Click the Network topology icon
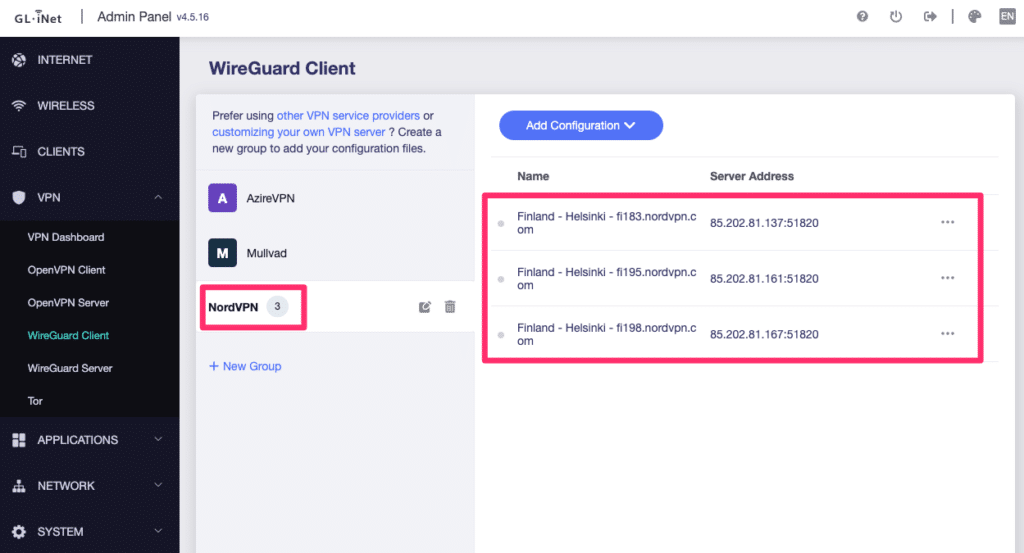This screenshot has height=553, width=1024. pyautogui.click(x=19, y=486)
